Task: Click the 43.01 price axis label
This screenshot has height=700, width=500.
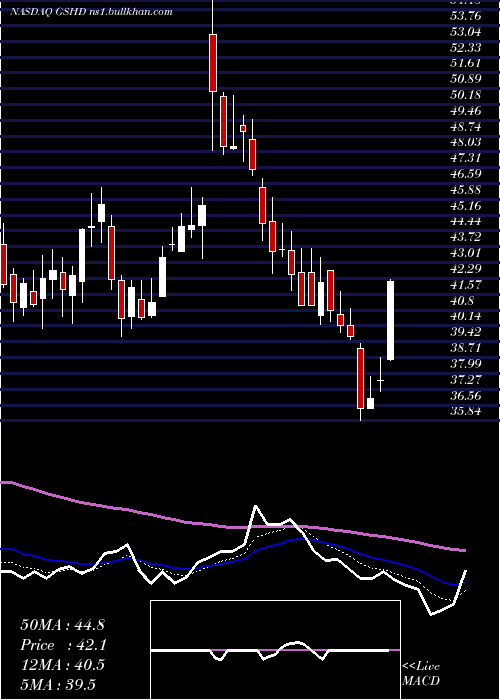Action: (x=465, y=253)
